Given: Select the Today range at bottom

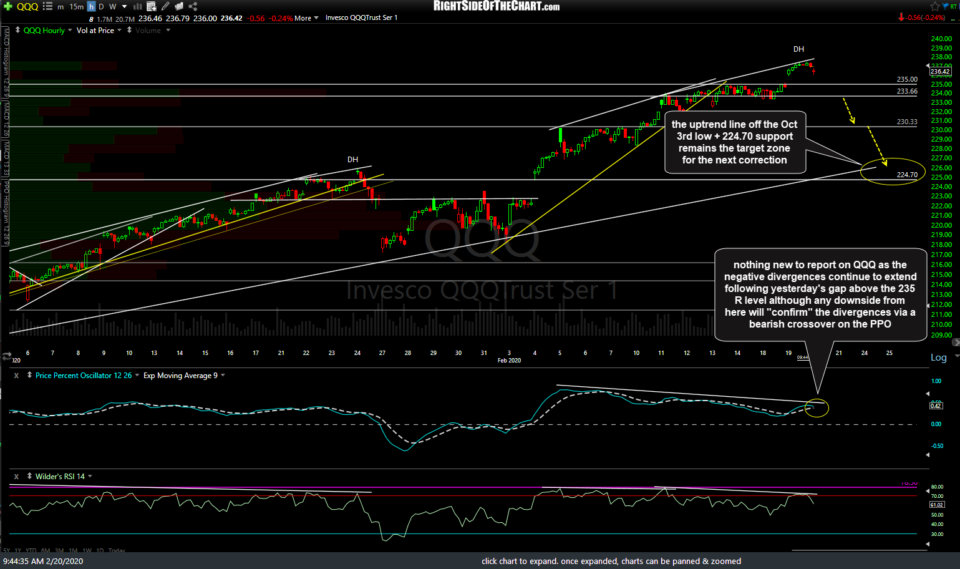Looking at the screenshot, I should click(117, 551).
